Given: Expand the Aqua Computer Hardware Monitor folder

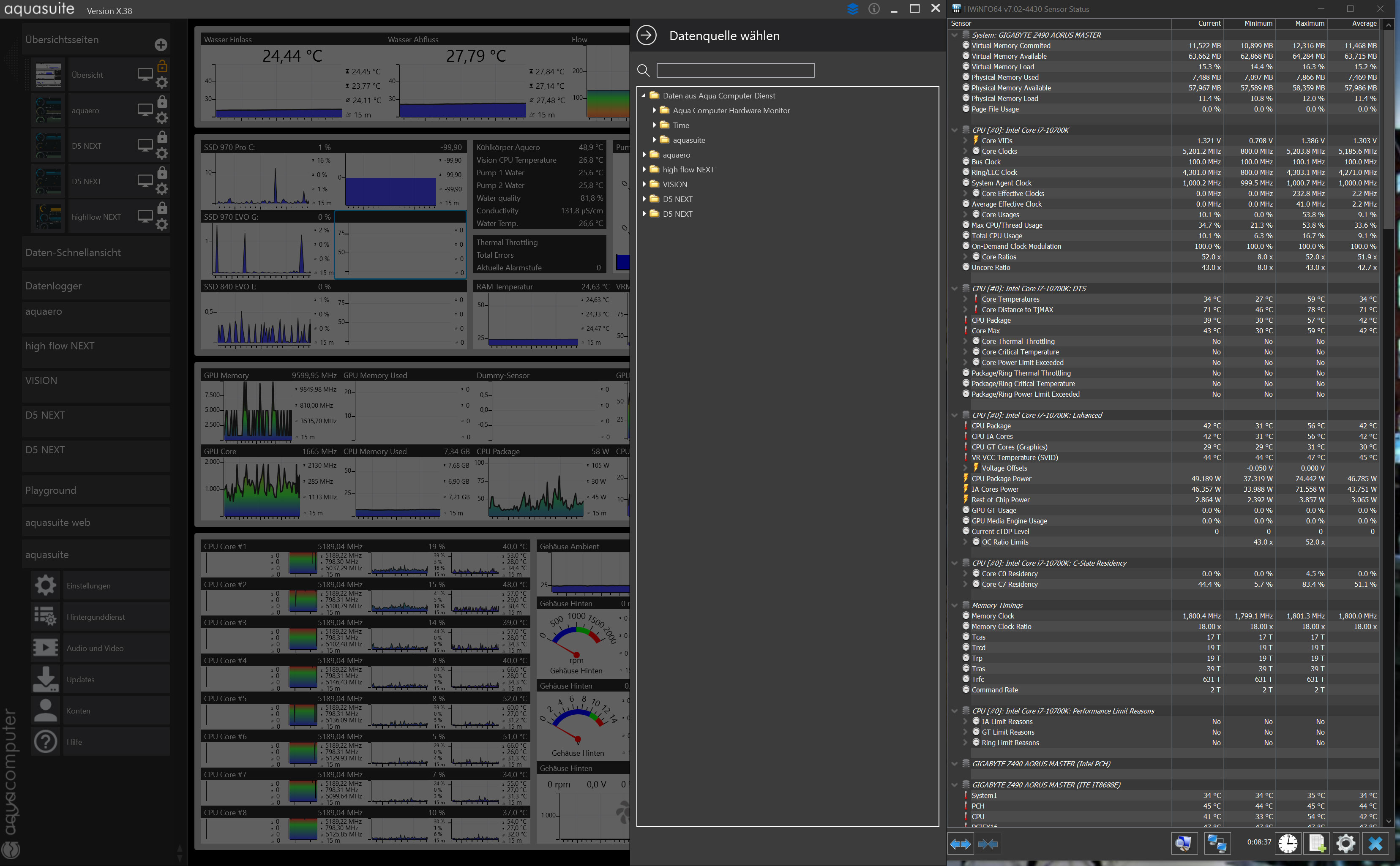Looking at the screenshot, I should point(654,111).
